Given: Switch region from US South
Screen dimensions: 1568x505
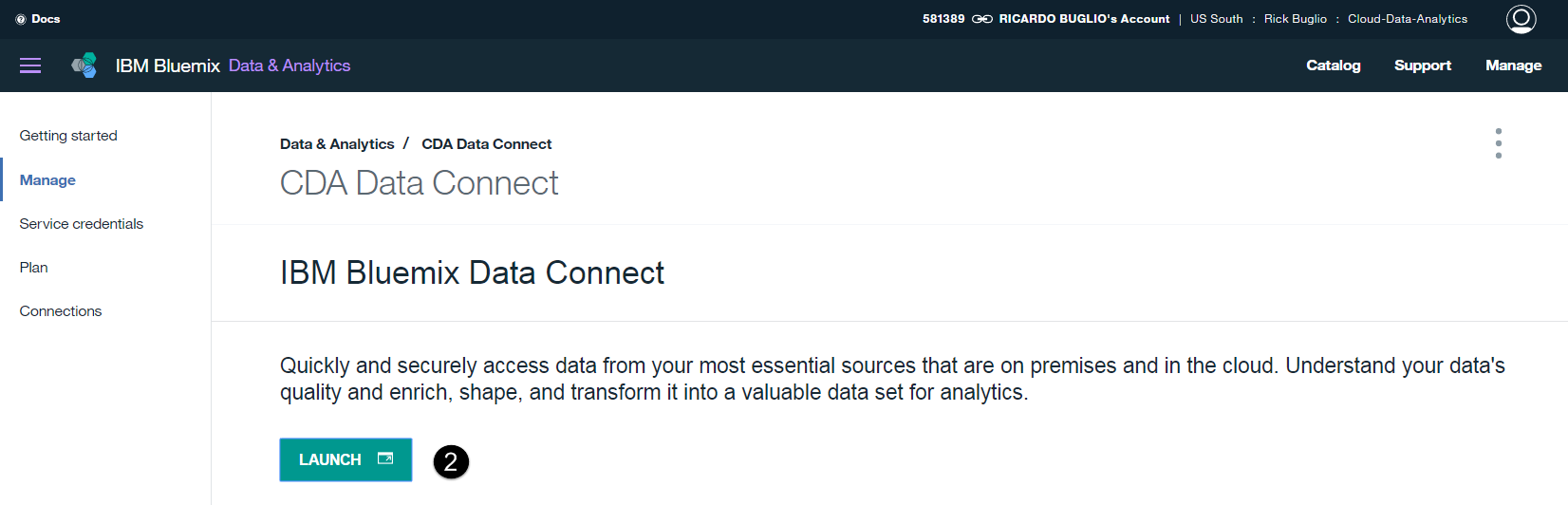Looking at the screenshot, I should (1216, 19).
